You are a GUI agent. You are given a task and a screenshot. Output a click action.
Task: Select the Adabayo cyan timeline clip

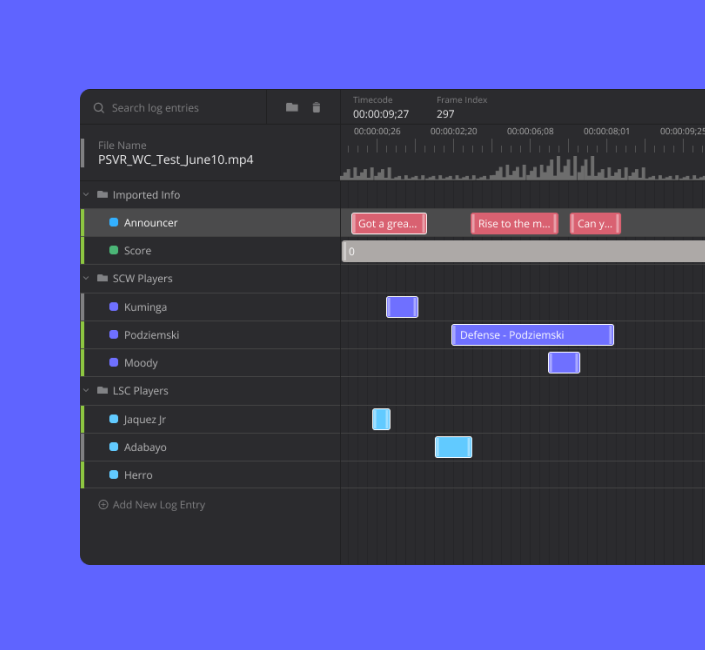pyautogui.click(x=453, y=447)
